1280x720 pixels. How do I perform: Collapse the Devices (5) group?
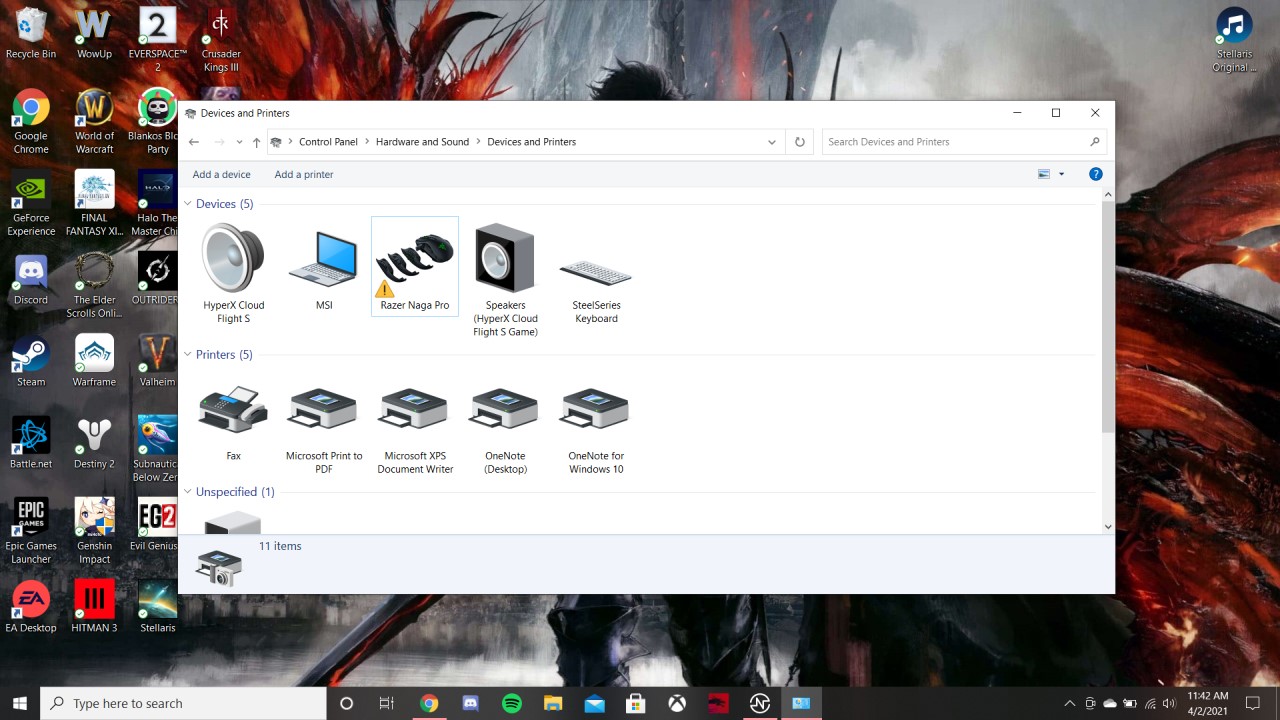pos(187,204)
